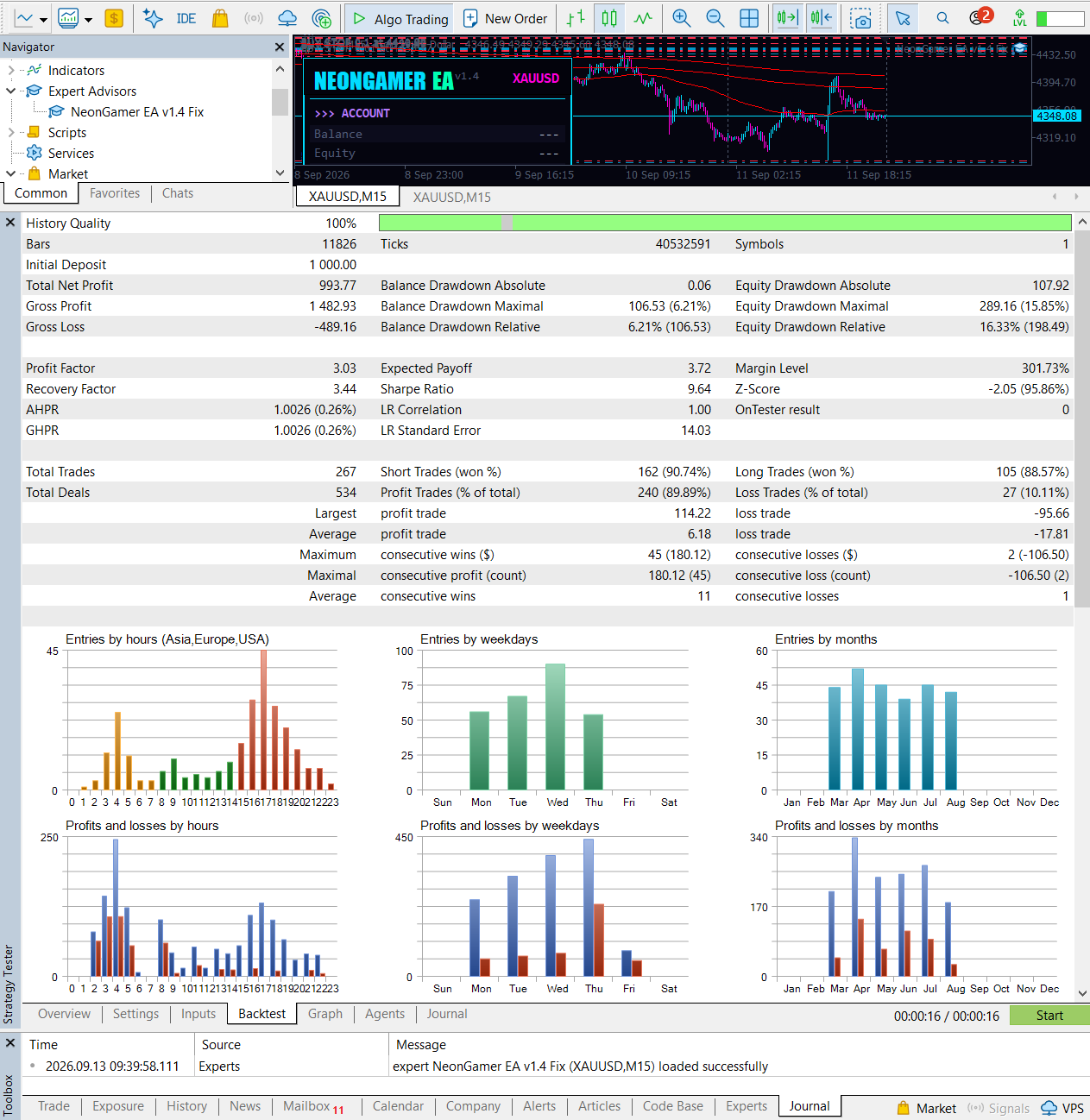Viewport: 1090px width, 1120px height.
Task: Open the VPS cloud icon in toolbar
Action: [x=287, y=18]
